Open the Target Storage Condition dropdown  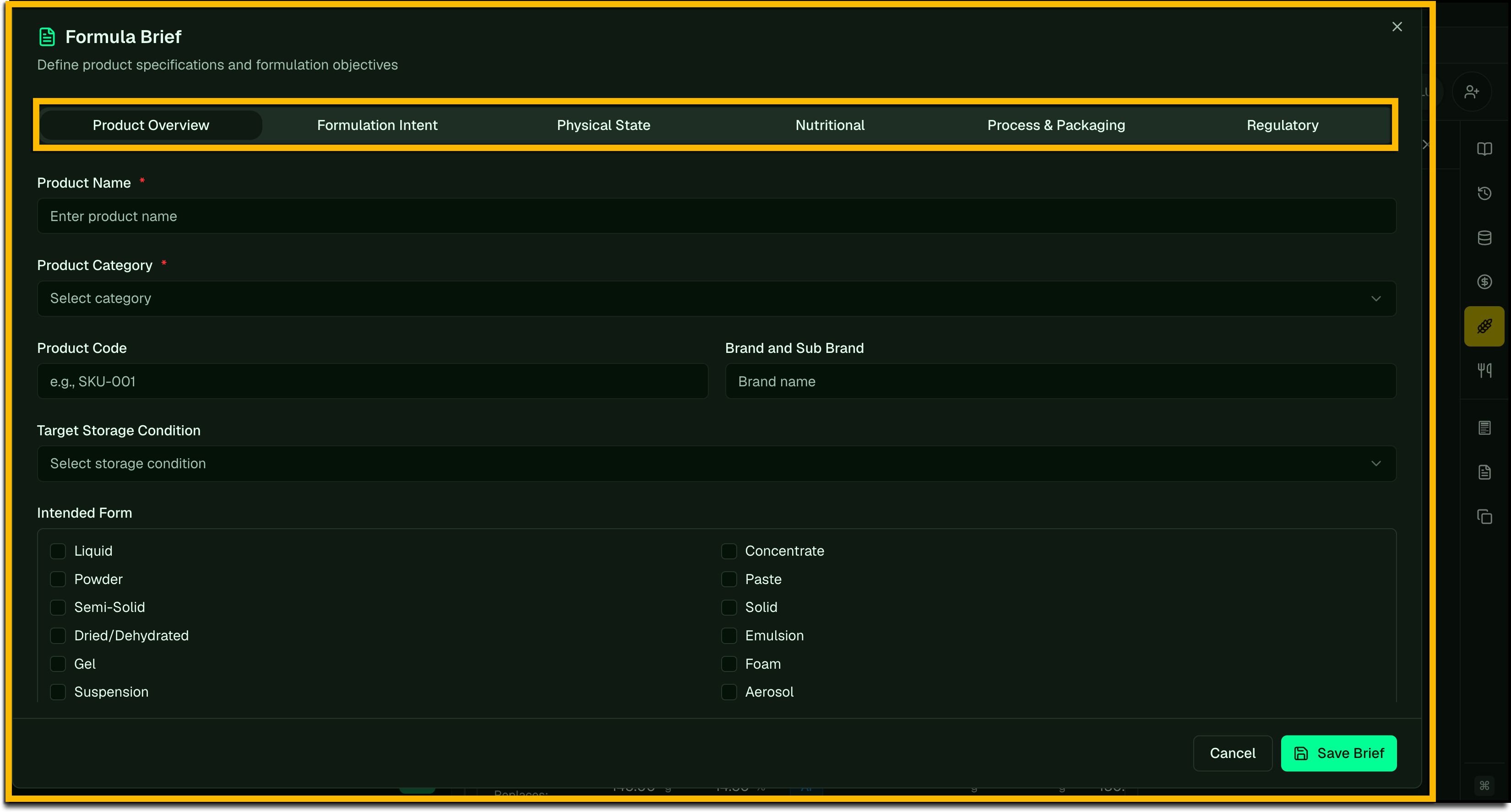coord(716,464)
